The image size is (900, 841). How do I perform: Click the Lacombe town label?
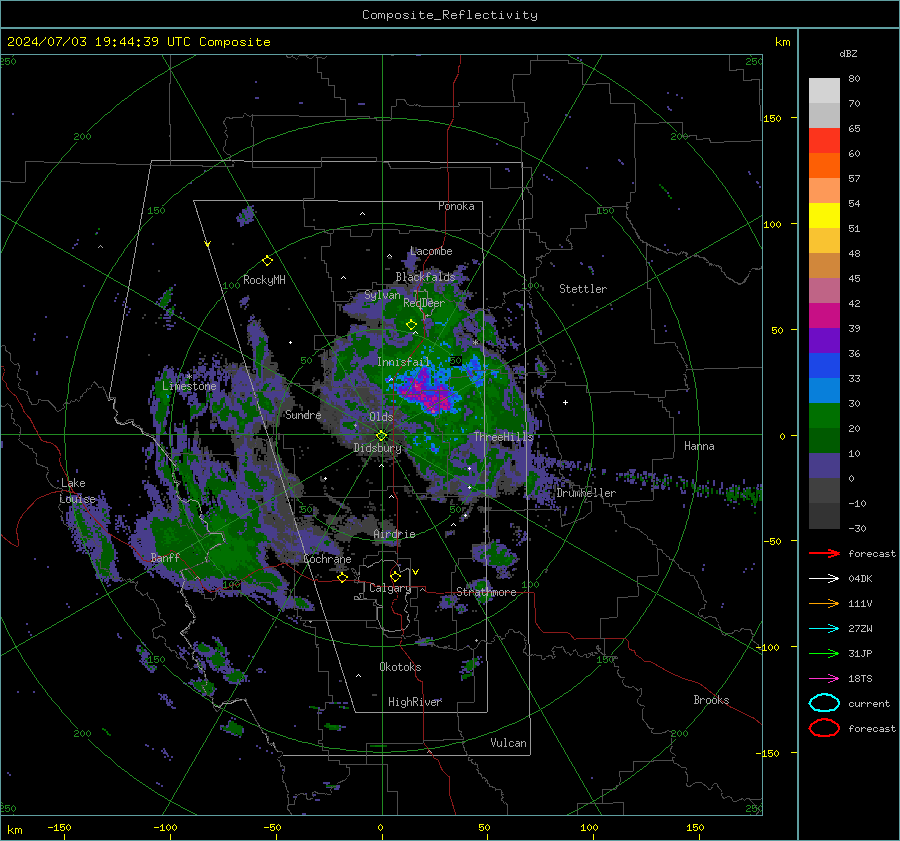point(431,251)
